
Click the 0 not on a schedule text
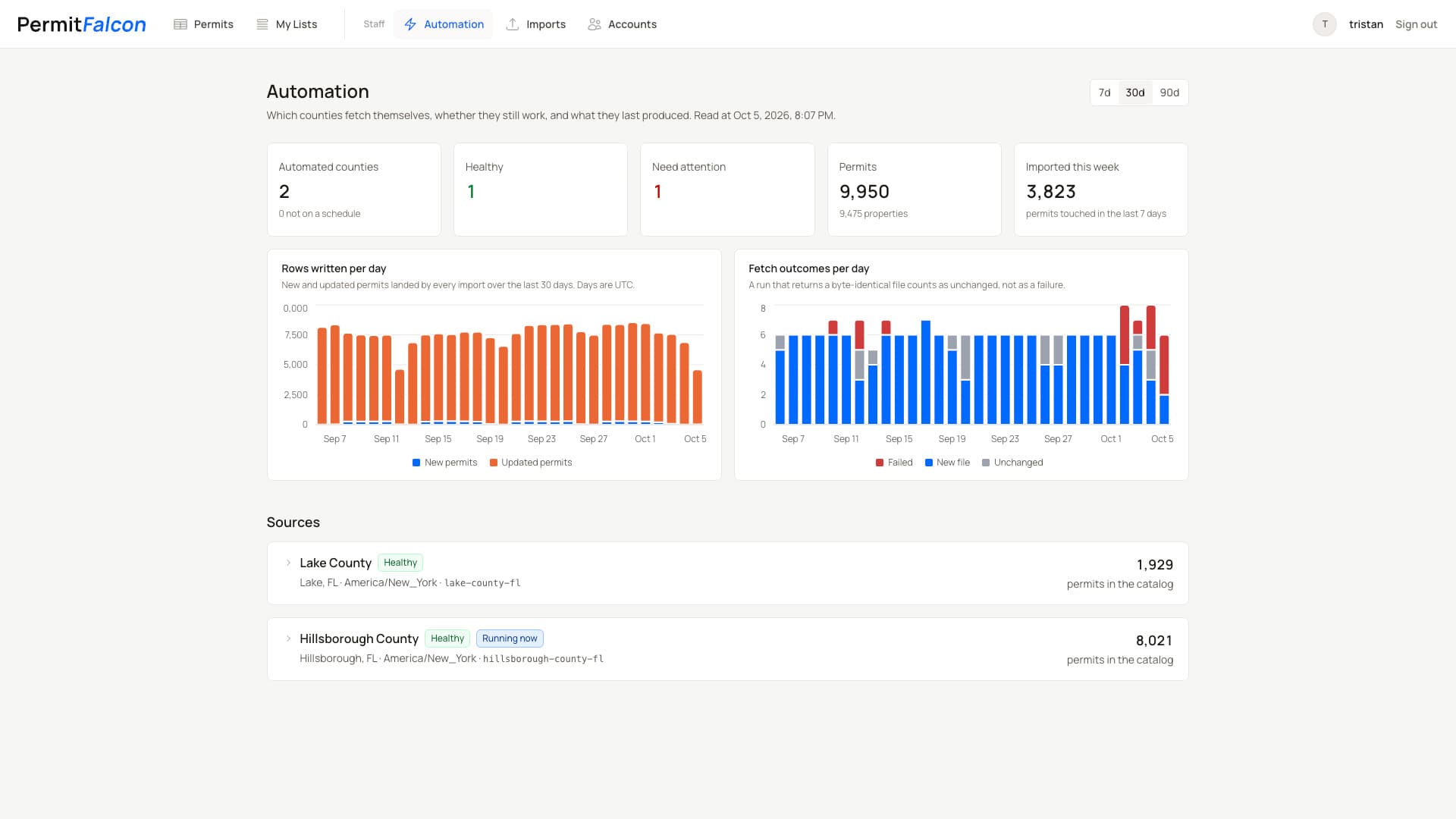(319, 214)
